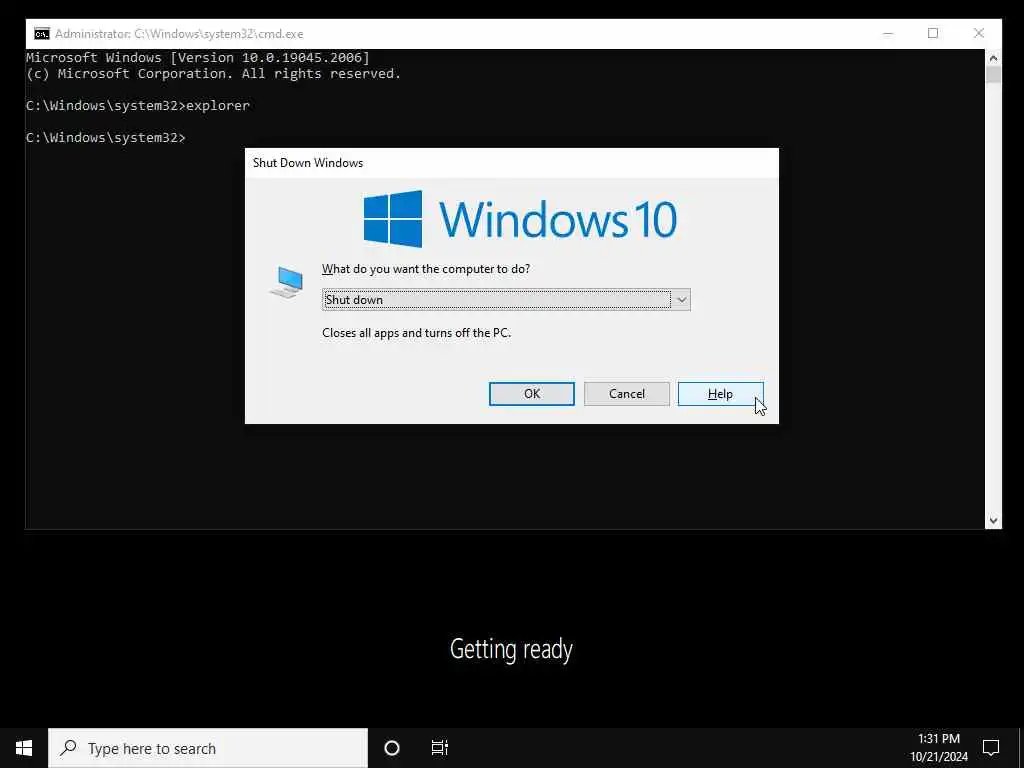Focus the 'Type here to search' box
Viewport: 1024px width, 768px height.
(x=208, y=748)
